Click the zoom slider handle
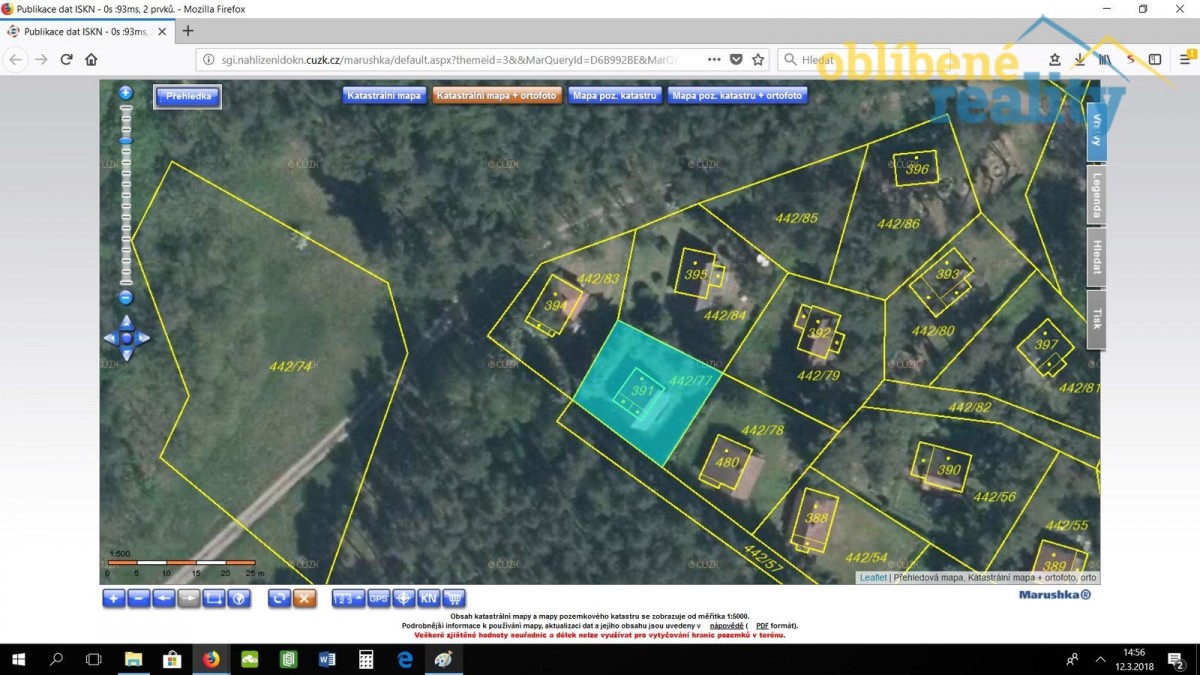The height and width of the screenshot is (675, 1200). click(126, 141)
